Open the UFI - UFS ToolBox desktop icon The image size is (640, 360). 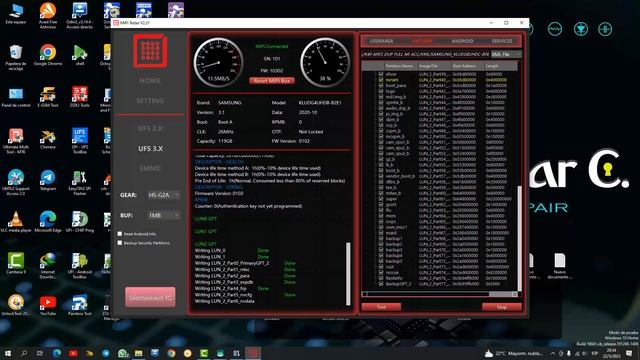coord(80,141)
